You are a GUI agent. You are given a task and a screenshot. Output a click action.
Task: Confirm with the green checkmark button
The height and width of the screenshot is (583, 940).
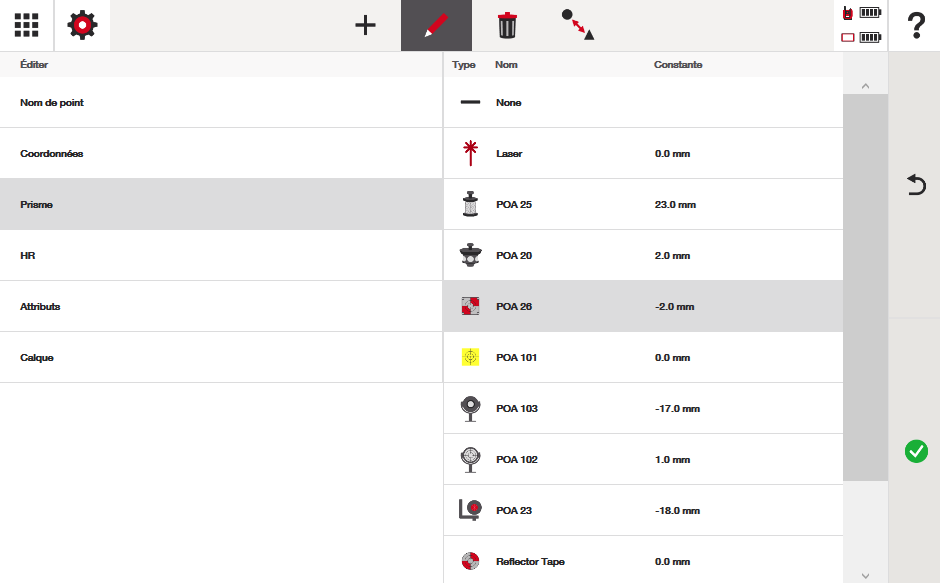pos(915,451)
